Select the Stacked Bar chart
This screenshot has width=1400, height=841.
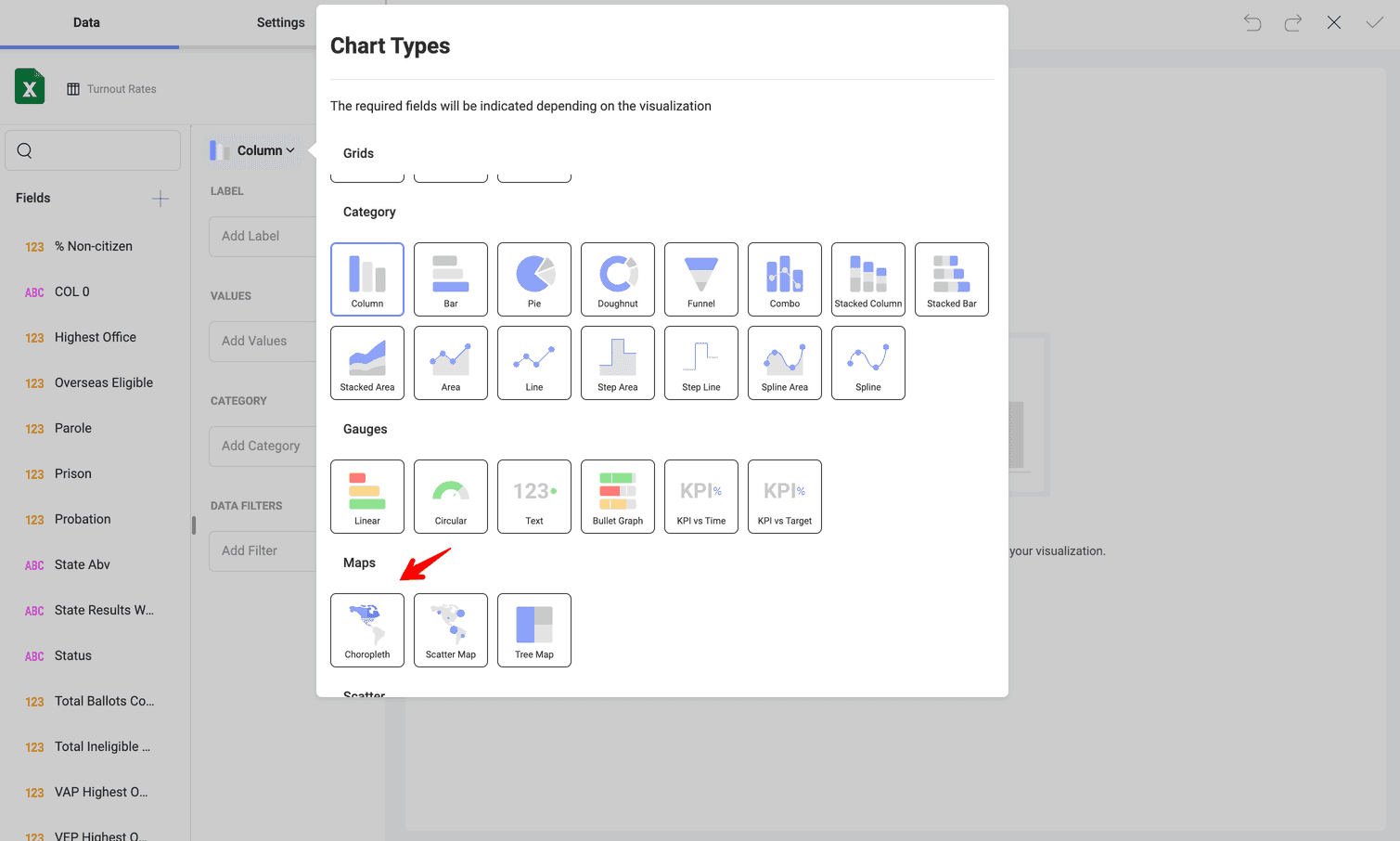pyautogui.click(x=952, y=279)
